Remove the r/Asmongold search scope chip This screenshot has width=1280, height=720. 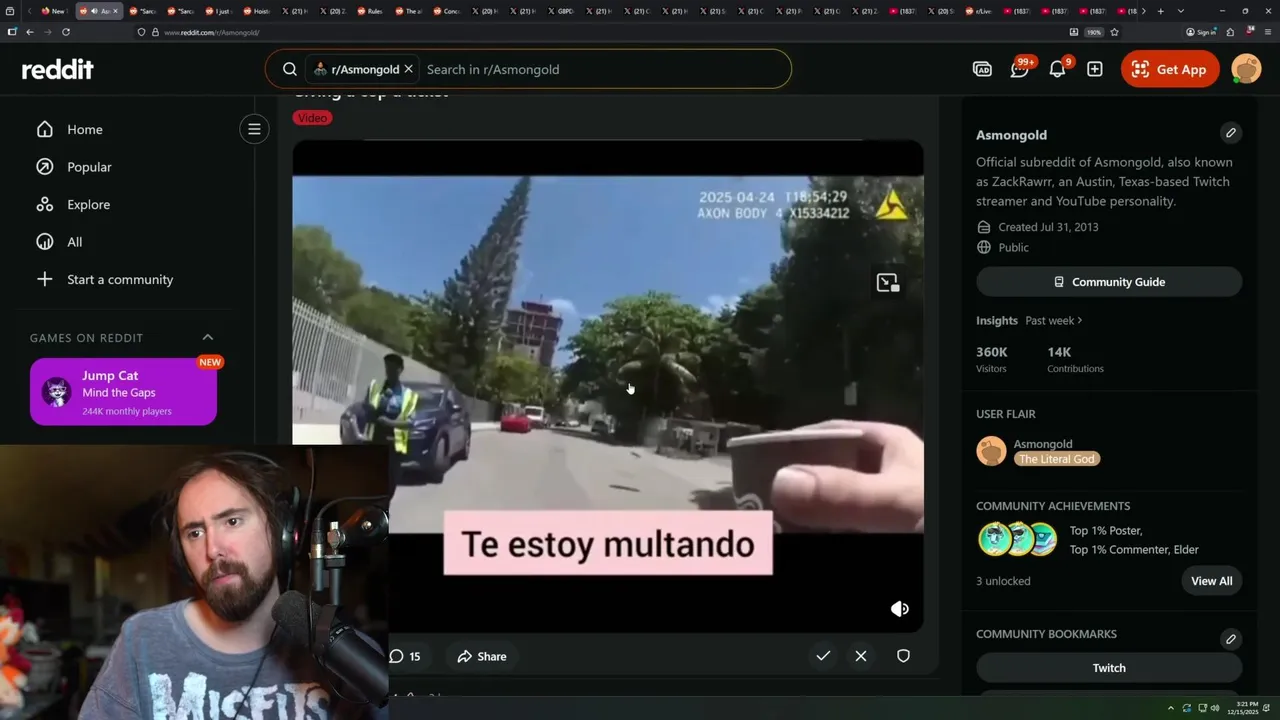coord(408,69)
